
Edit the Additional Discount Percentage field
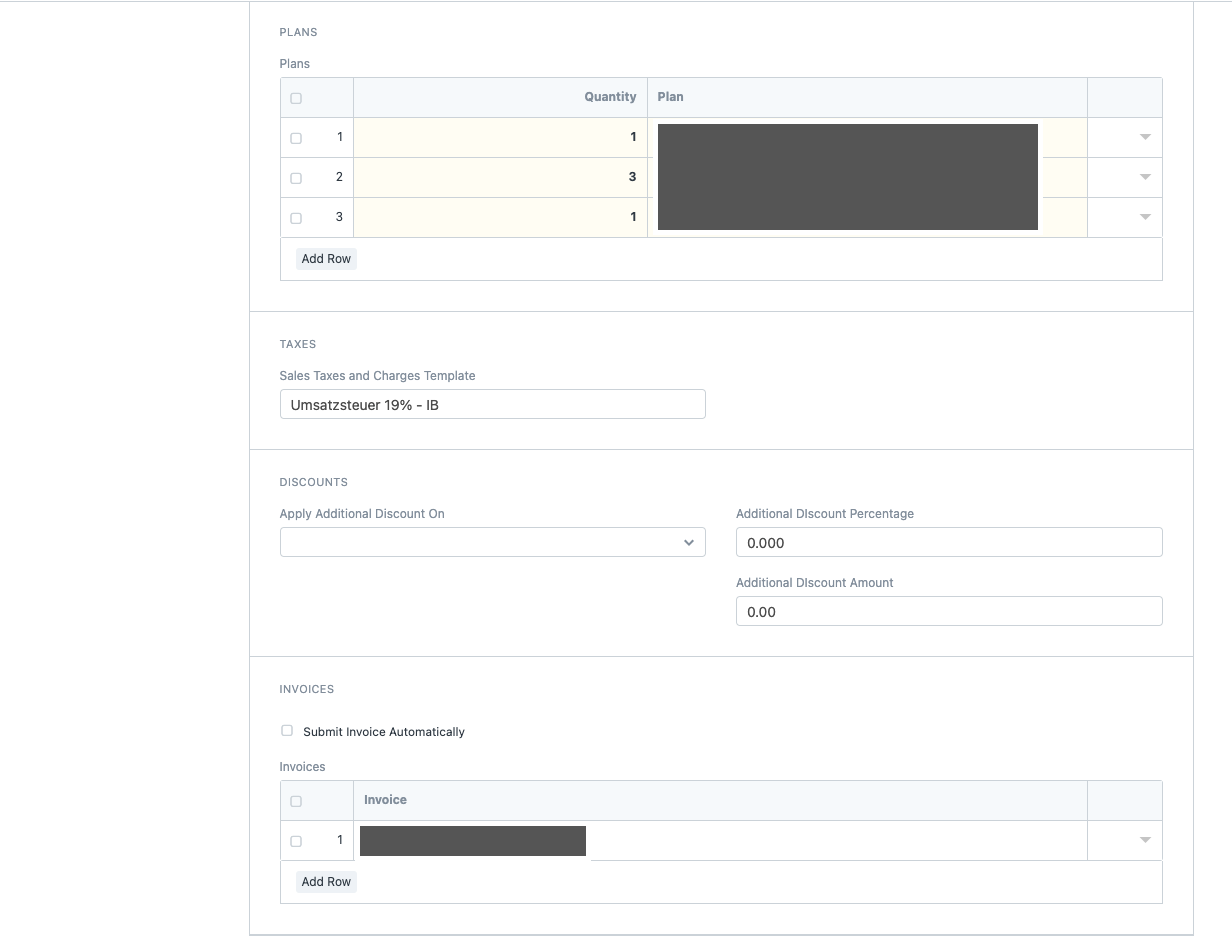(948, 542)
